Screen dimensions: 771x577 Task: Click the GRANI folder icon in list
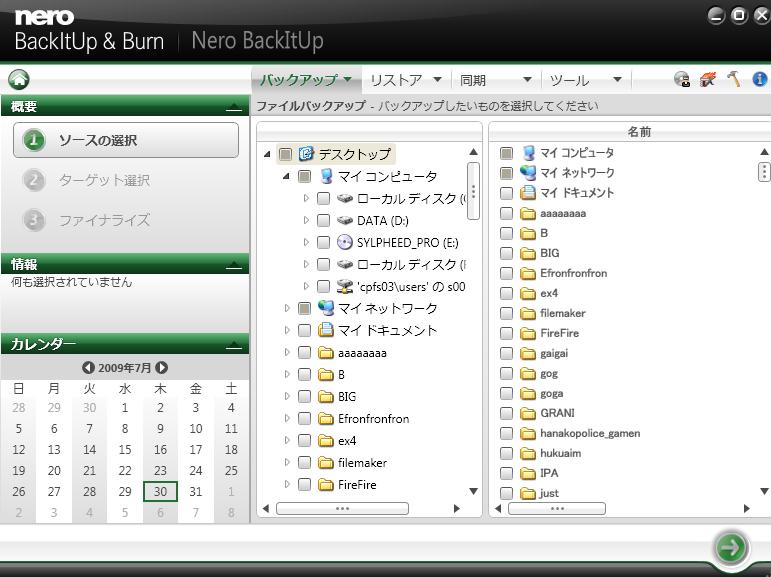click(528, 413)
